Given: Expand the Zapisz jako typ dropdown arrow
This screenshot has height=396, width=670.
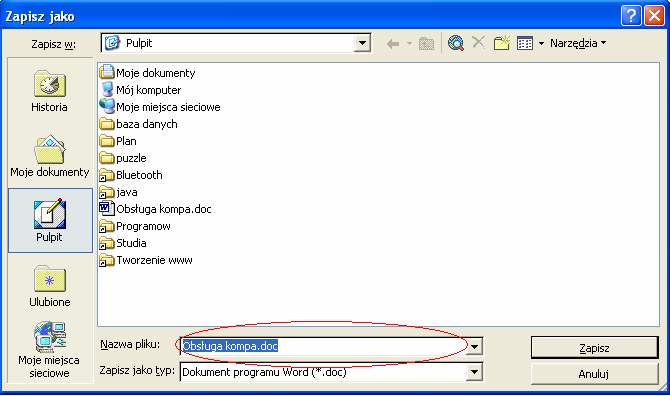Looking at the screenshot, I should coord(474,372).
